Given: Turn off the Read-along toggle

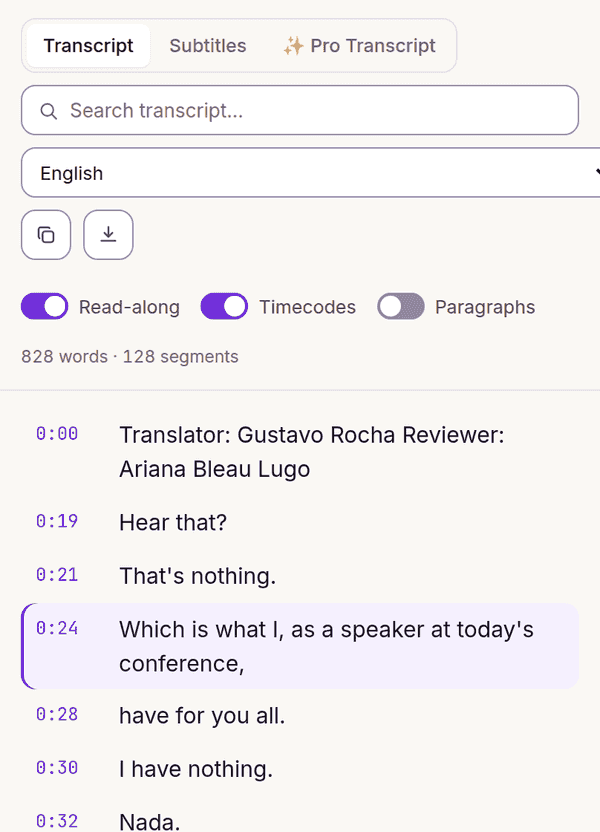Looking at the screenshot, I should [45, 306].
